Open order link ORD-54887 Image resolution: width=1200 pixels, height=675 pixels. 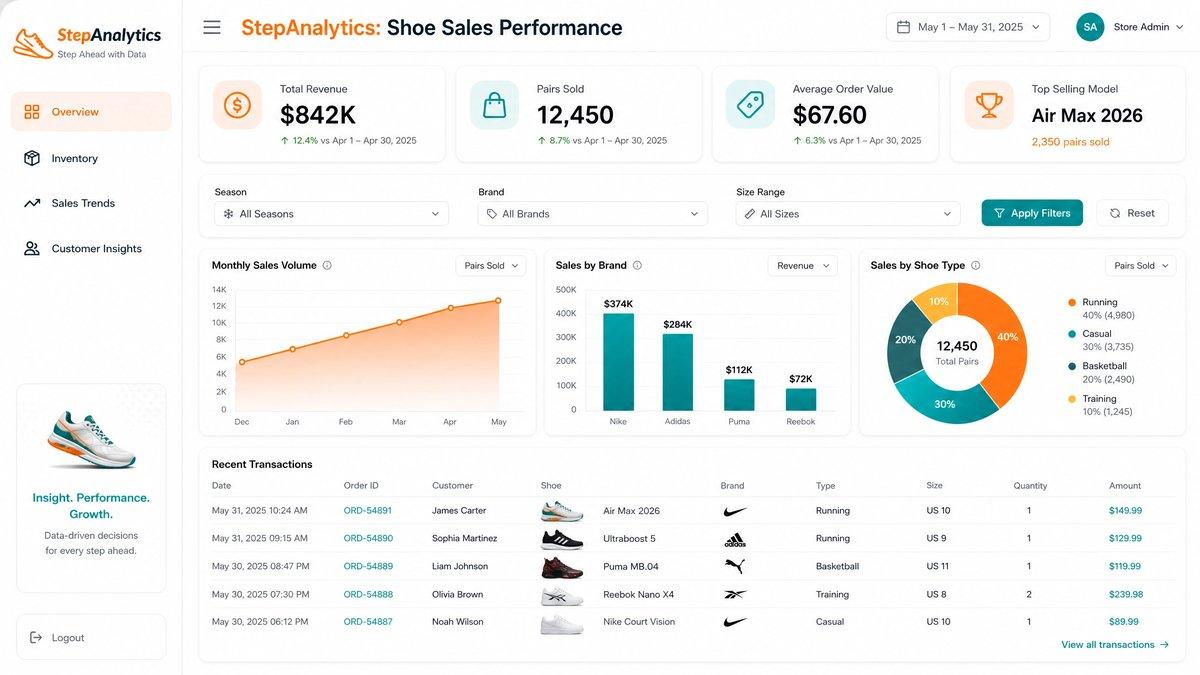coord(368,622)
